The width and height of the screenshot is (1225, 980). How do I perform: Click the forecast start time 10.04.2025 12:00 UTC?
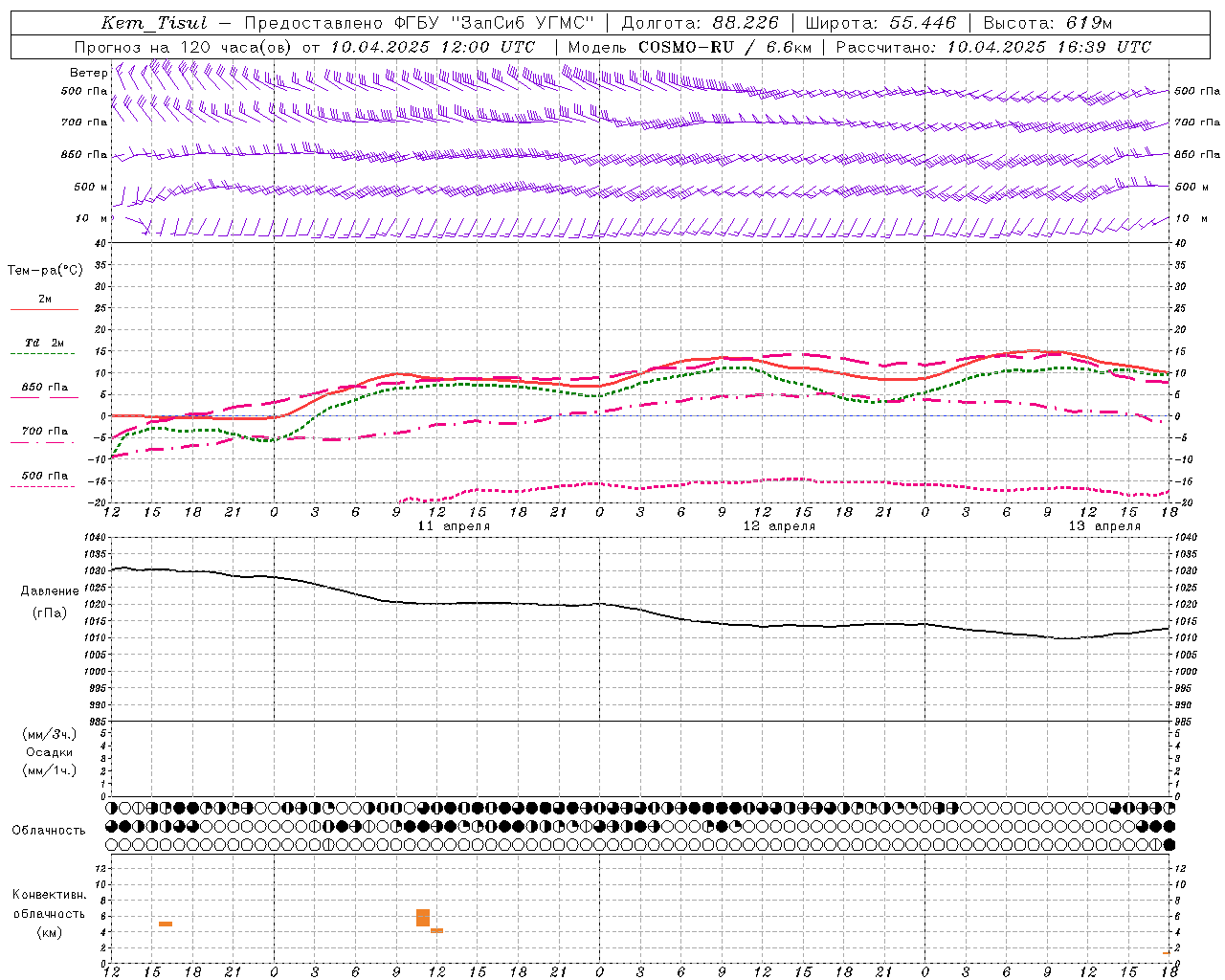[x=433, y=47]
